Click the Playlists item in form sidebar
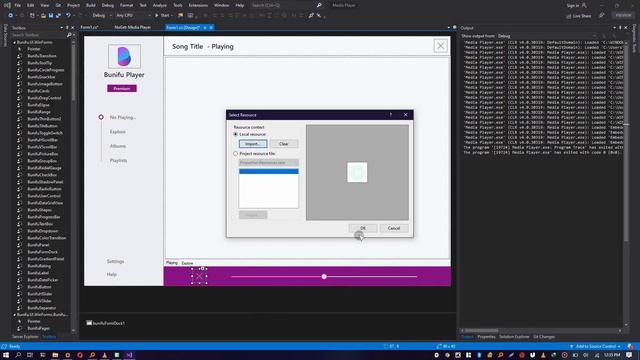Image resolution: width=640 pixels, height=360 pixels. pyautogui.click(x=118, y=160)
